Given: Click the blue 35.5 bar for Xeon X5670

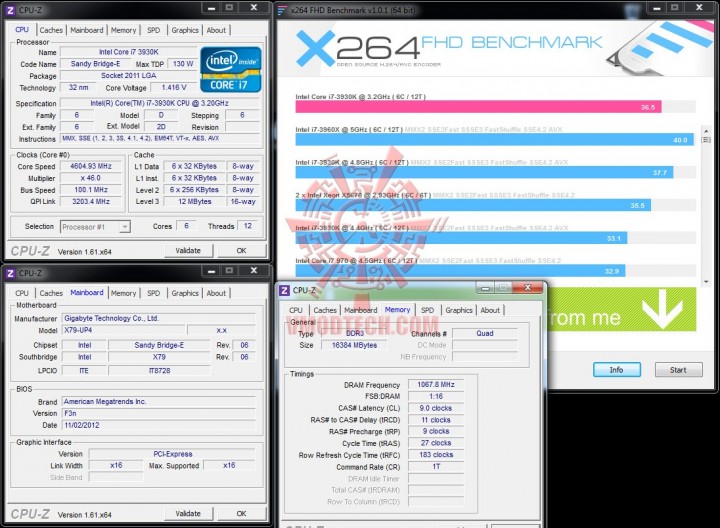Looking at the screenshot, I should 473,205.
